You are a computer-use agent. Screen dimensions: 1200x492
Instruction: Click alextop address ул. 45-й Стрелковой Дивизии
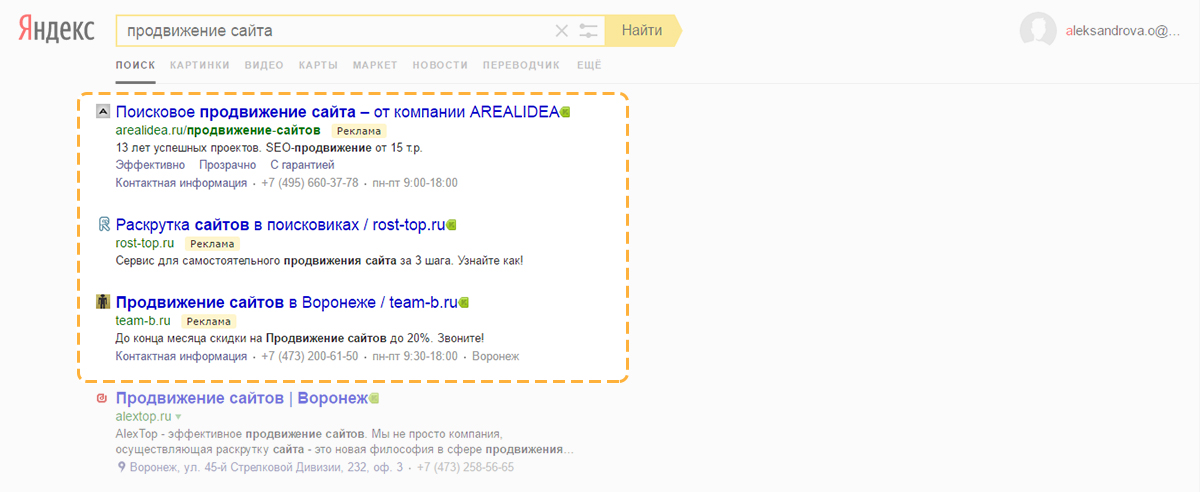tap(268, 467)
